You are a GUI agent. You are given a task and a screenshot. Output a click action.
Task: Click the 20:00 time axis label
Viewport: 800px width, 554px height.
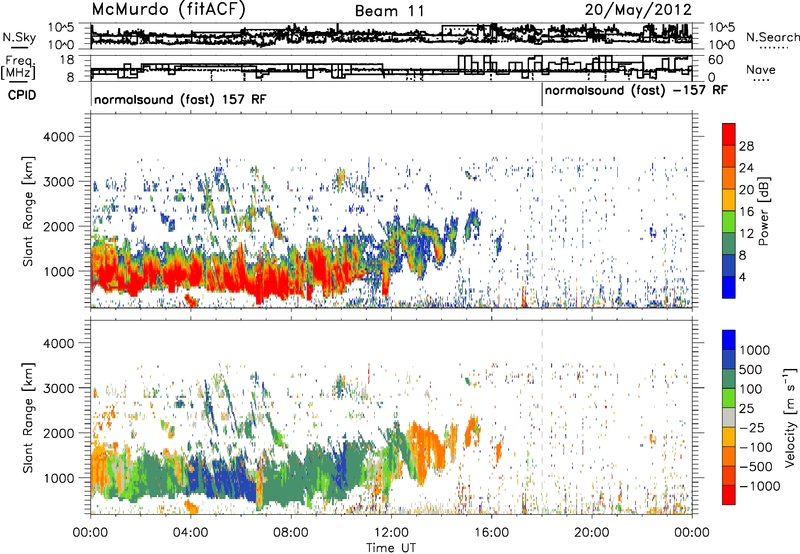pyautogui.click(x=591, y=533)
